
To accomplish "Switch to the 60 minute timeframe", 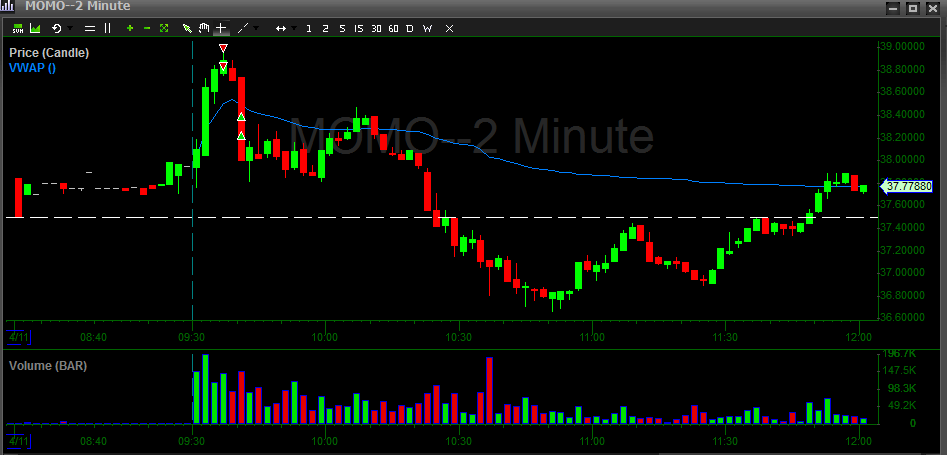I will pyautogui.click(x=393, y=28).
